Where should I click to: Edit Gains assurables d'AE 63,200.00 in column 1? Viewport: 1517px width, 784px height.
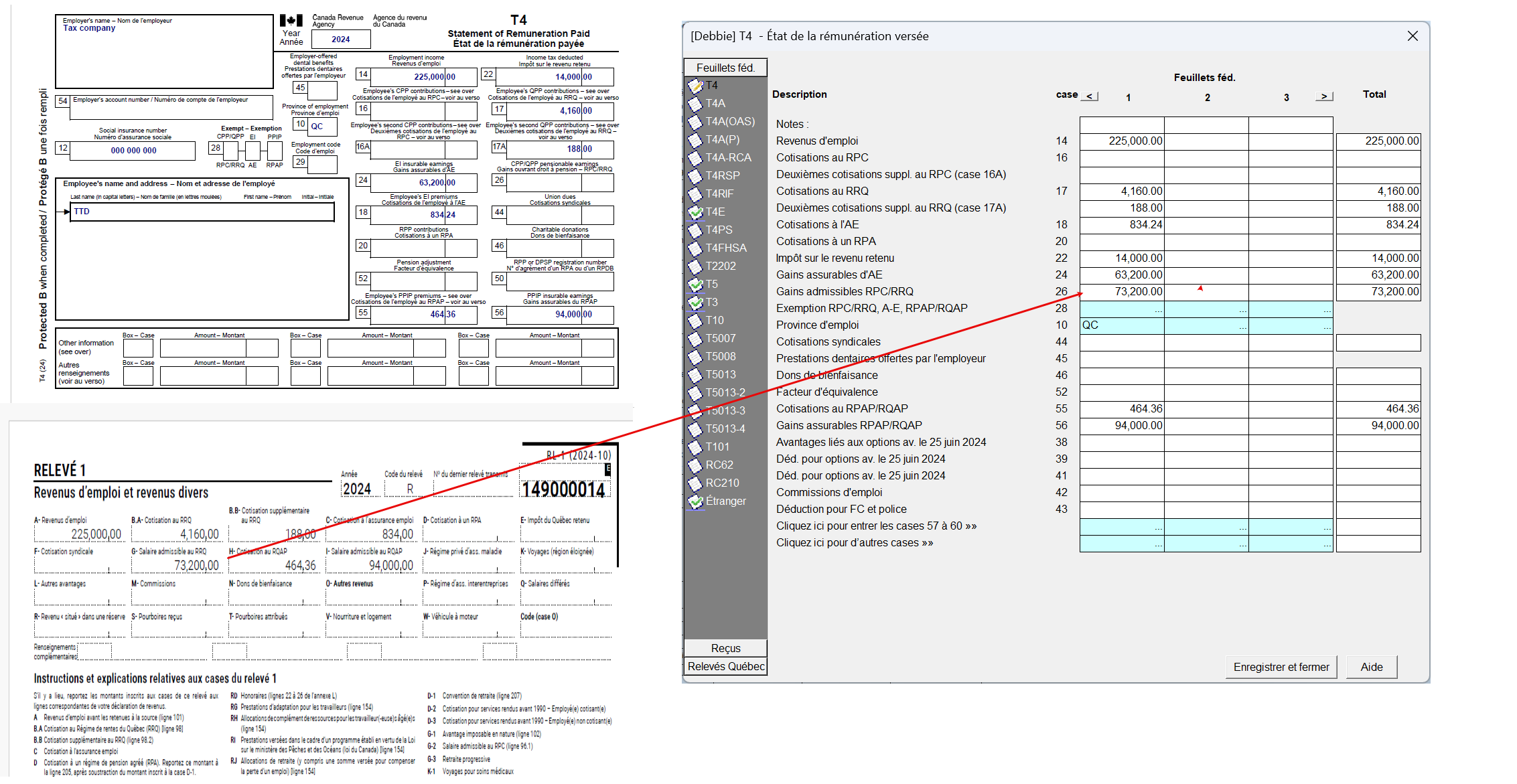pyautogui.click(x=1122, y=275)
